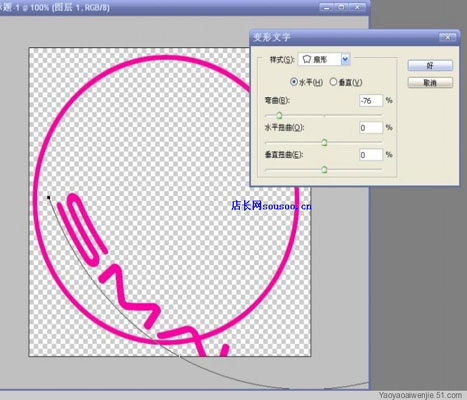Image resolution: width=467 pixels, height=400 pixels.
Task: Click the 垂直扭曲 percentage input field
Action: pyautogui.click(x=371, y=155)
